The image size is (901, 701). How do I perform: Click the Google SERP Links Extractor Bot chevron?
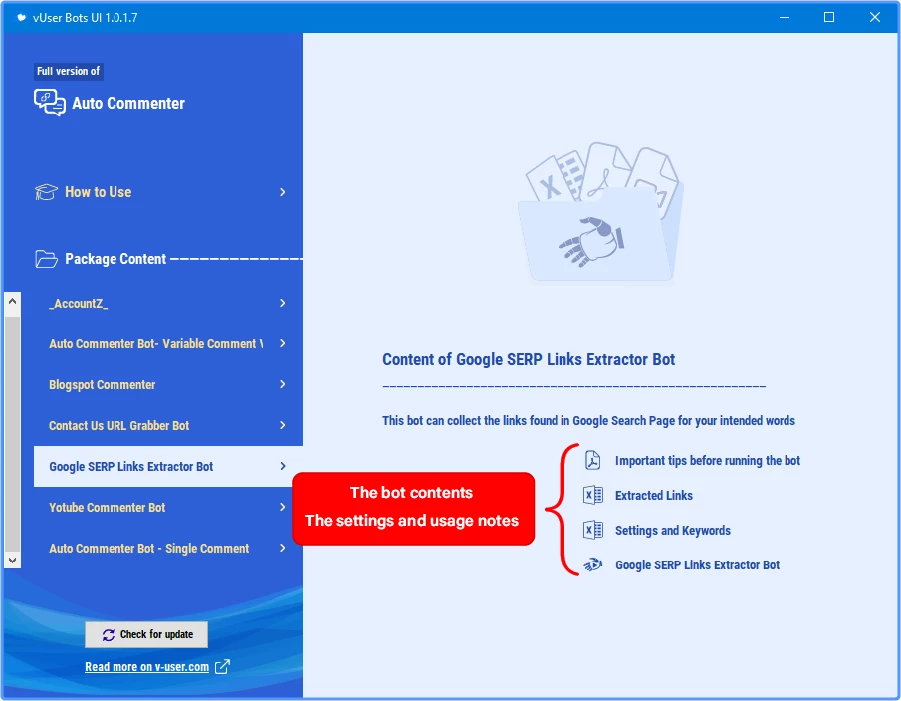tap(283, 466)
